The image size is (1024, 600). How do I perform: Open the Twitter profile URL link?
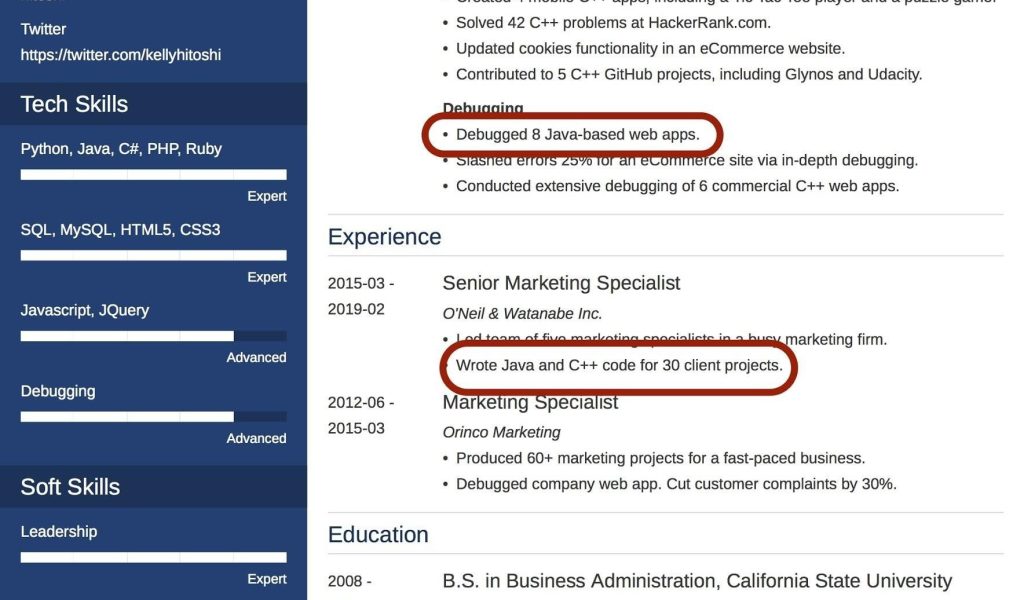(121, 55)
